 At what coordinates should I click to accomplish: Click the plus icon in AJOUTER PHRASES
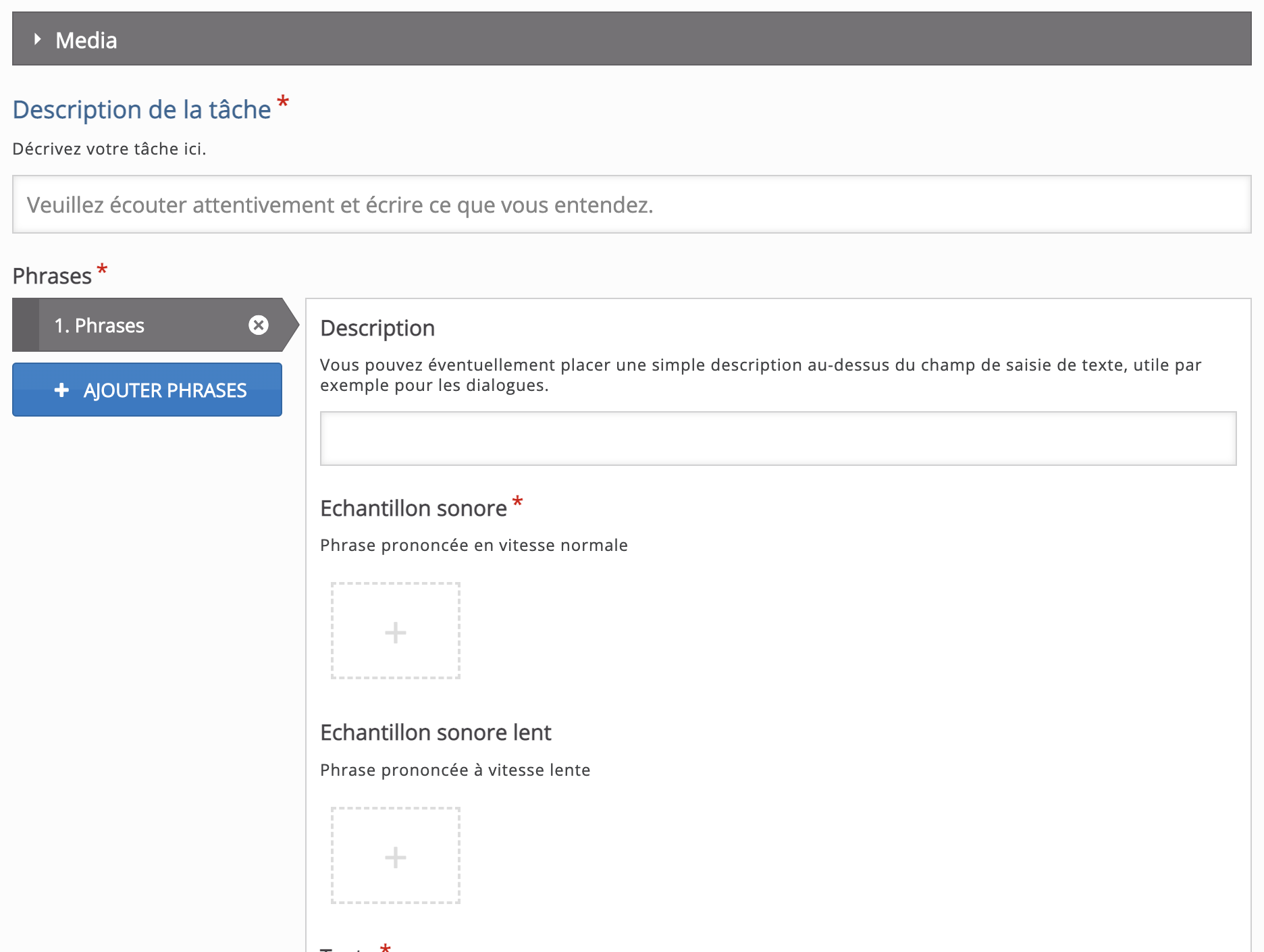pyautogui.click(x=61, y=390)
